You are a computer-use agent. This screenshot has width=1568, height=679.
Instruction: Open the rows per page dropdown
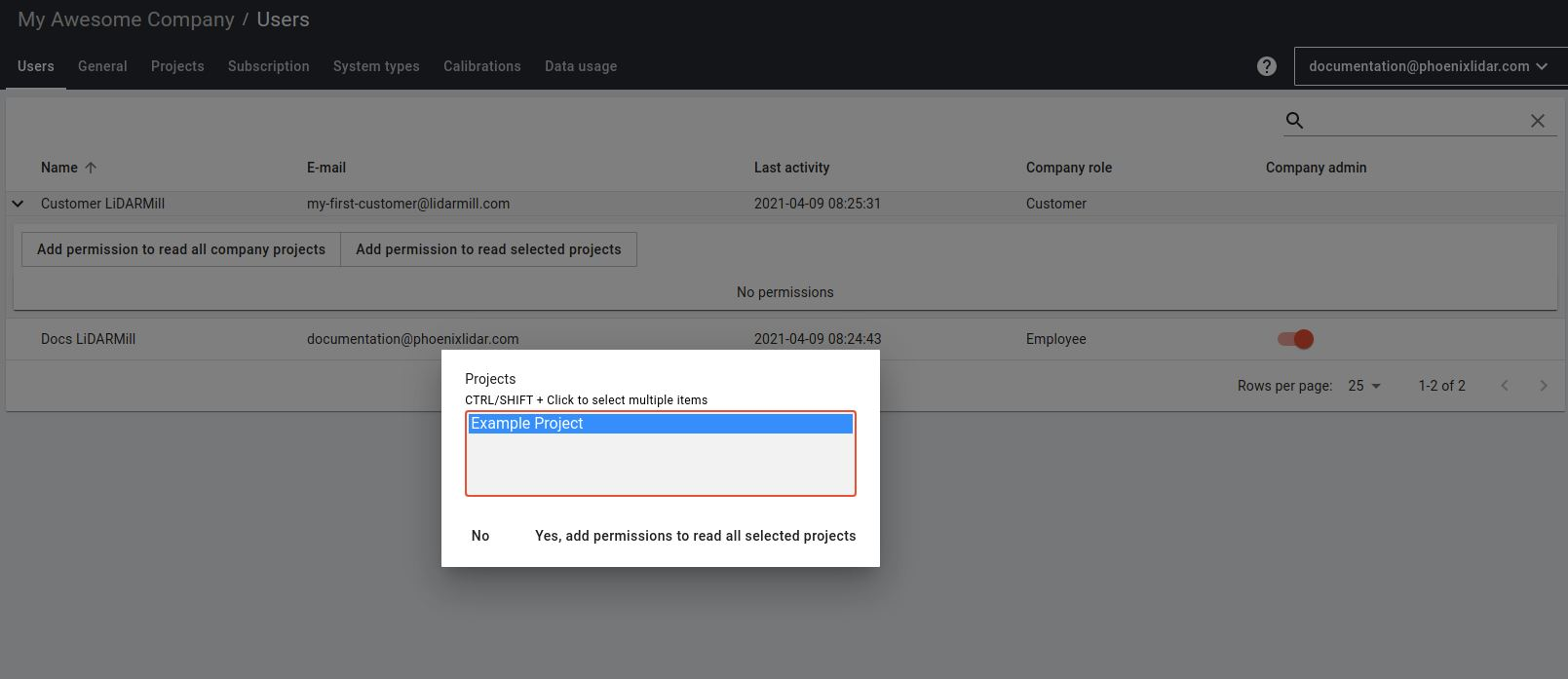point(1364,386)
